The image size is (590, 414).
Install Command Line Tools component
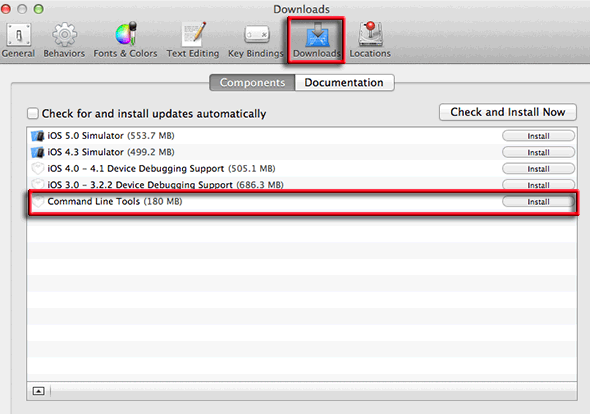point(538,202)
